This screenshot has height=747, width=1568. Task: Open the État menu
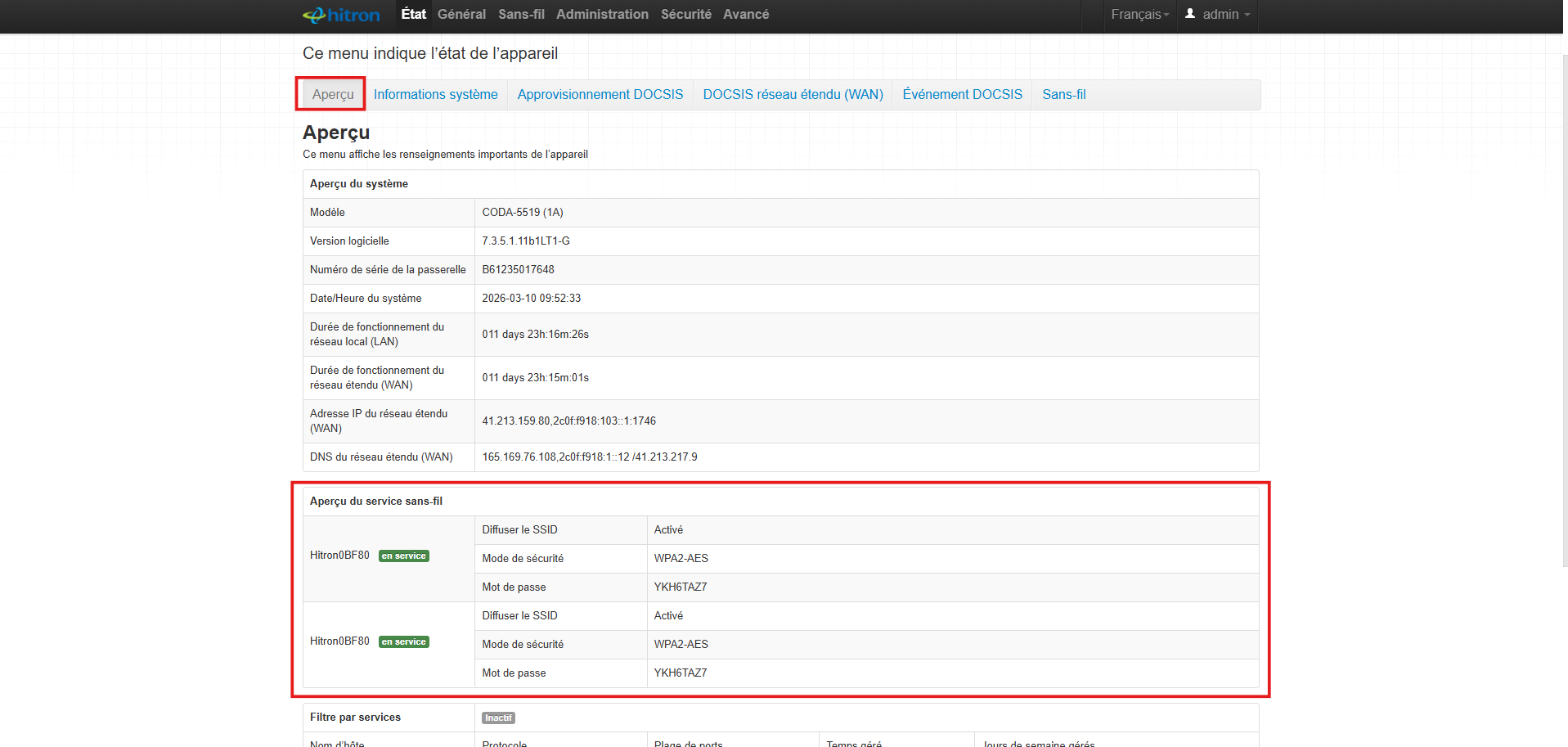coord(413,14)
